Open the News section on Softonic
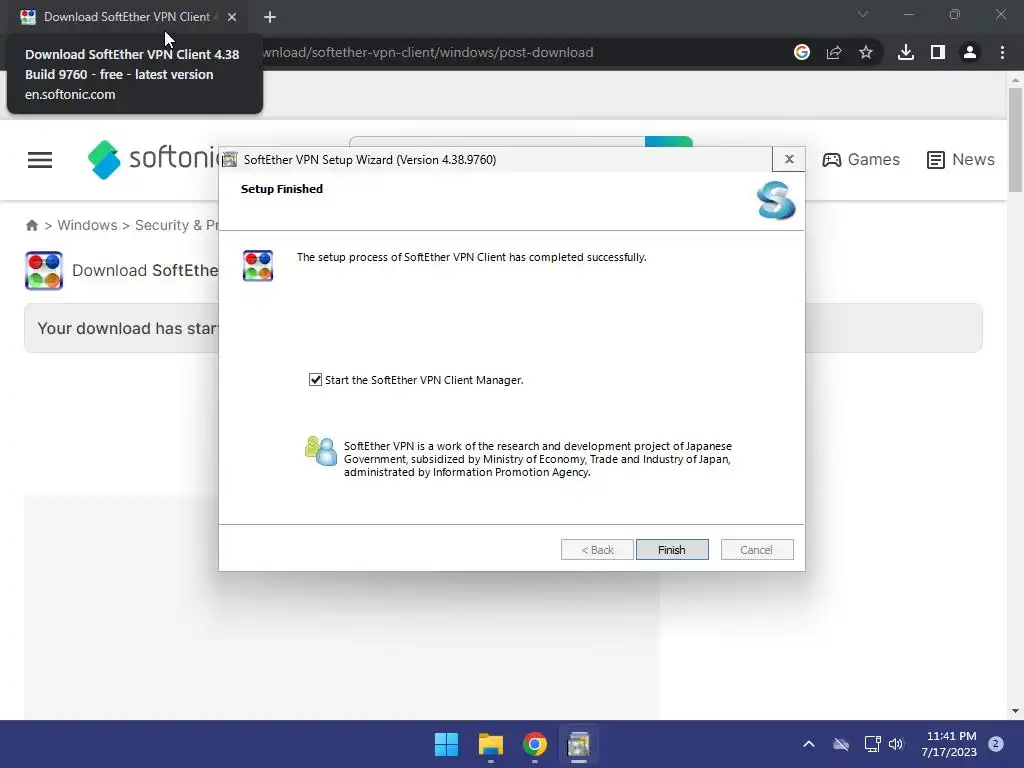The width and height of the screenshot is (1024, 768). [961, 159]
